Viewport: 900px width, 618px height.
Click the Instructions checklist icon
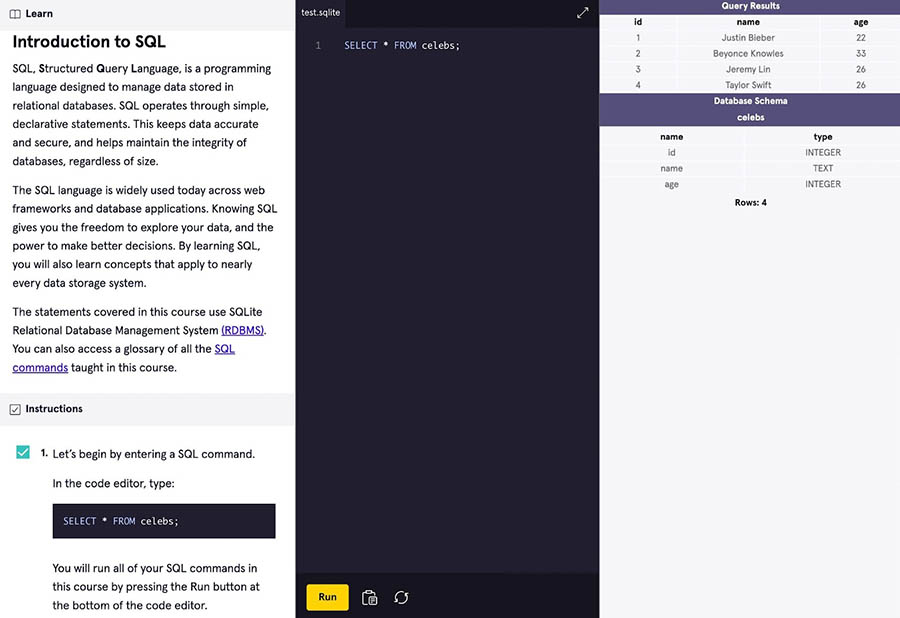(15, 409)
